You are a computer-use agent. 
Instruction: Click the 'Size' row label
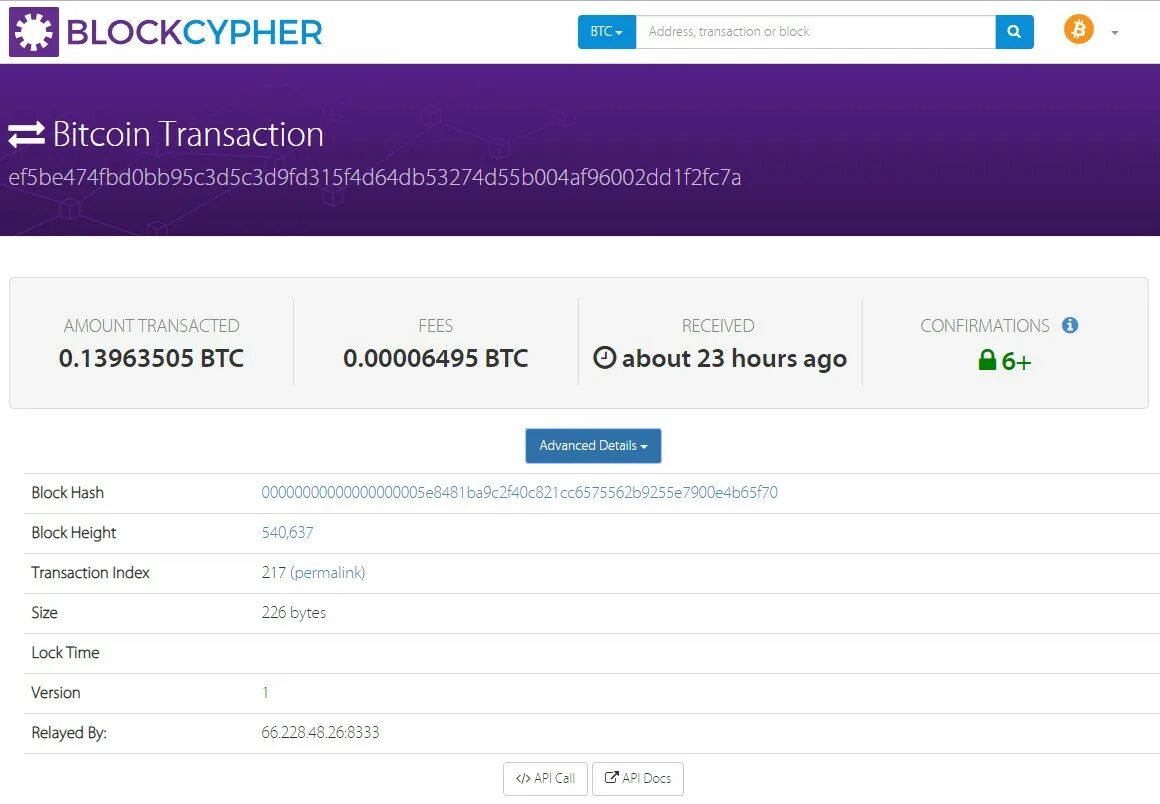[44, 612]
